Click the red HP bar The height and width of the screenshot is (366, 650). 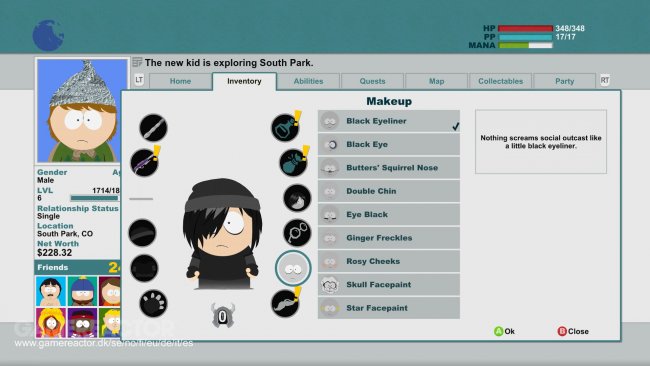(525, 29)
